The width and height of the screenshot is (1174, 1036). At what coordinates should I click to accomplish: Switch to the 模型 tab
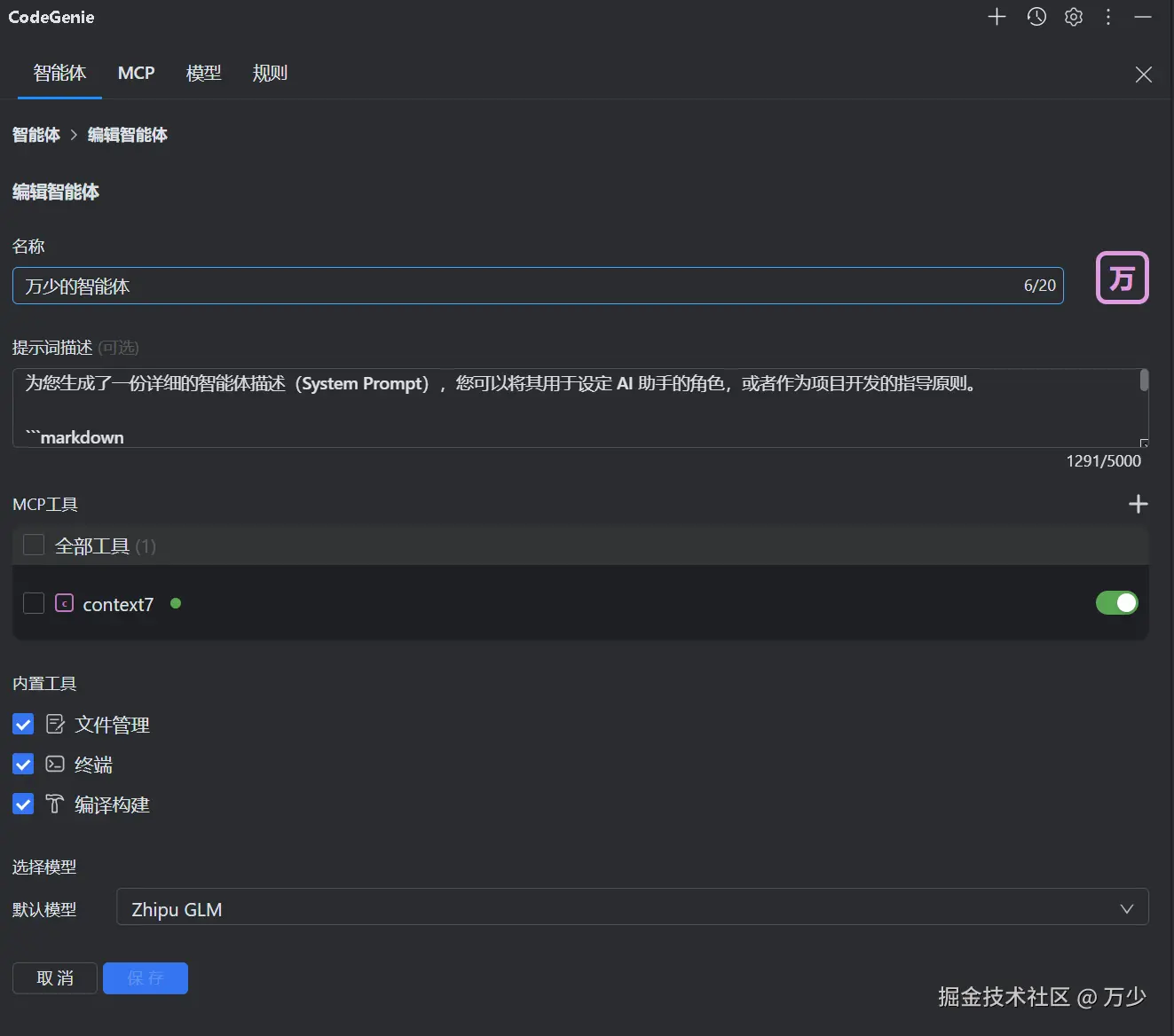203,73
